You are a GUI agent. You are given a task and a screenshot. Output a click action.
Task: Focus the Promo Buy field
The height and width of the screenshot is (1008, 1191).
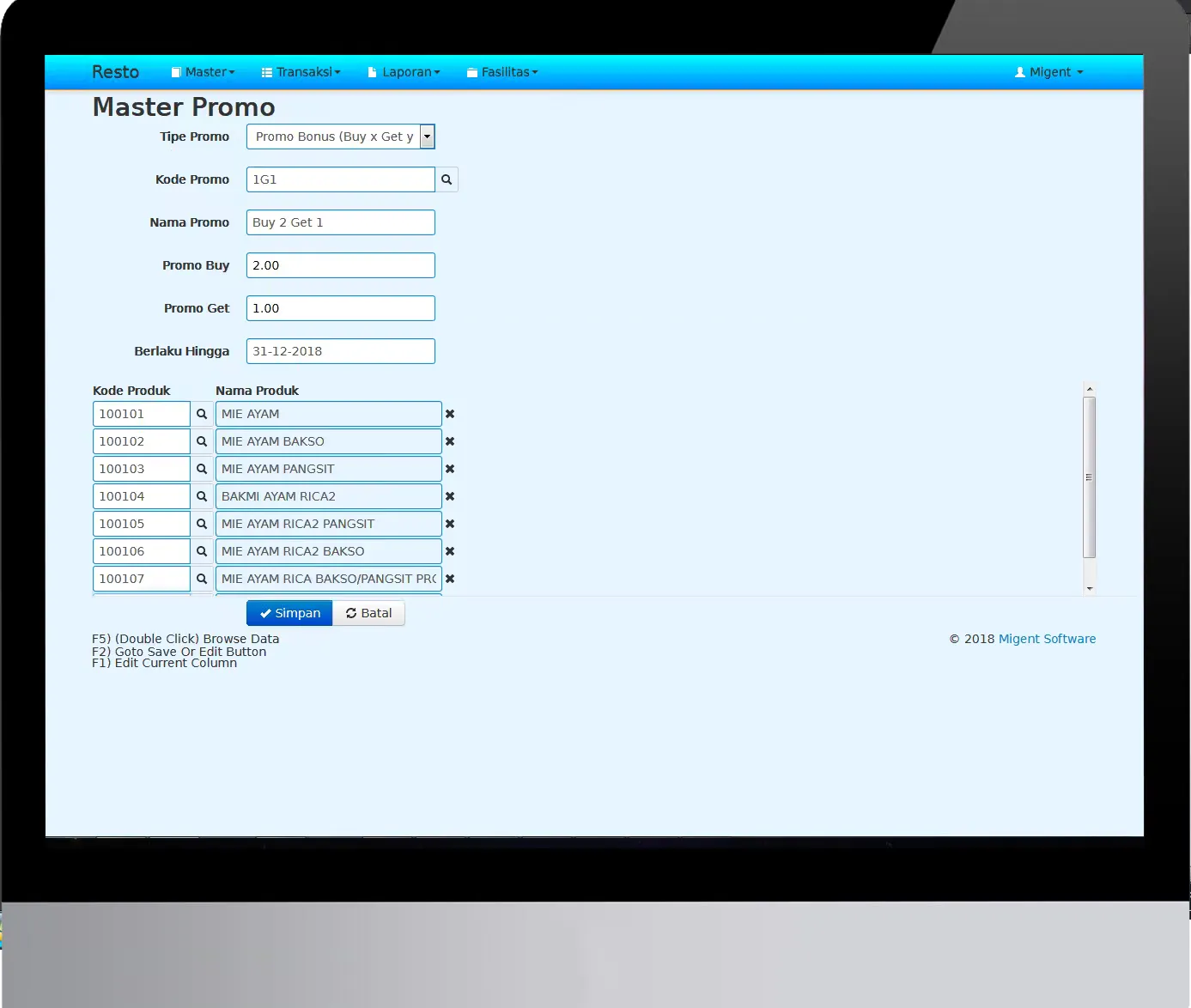341,265
